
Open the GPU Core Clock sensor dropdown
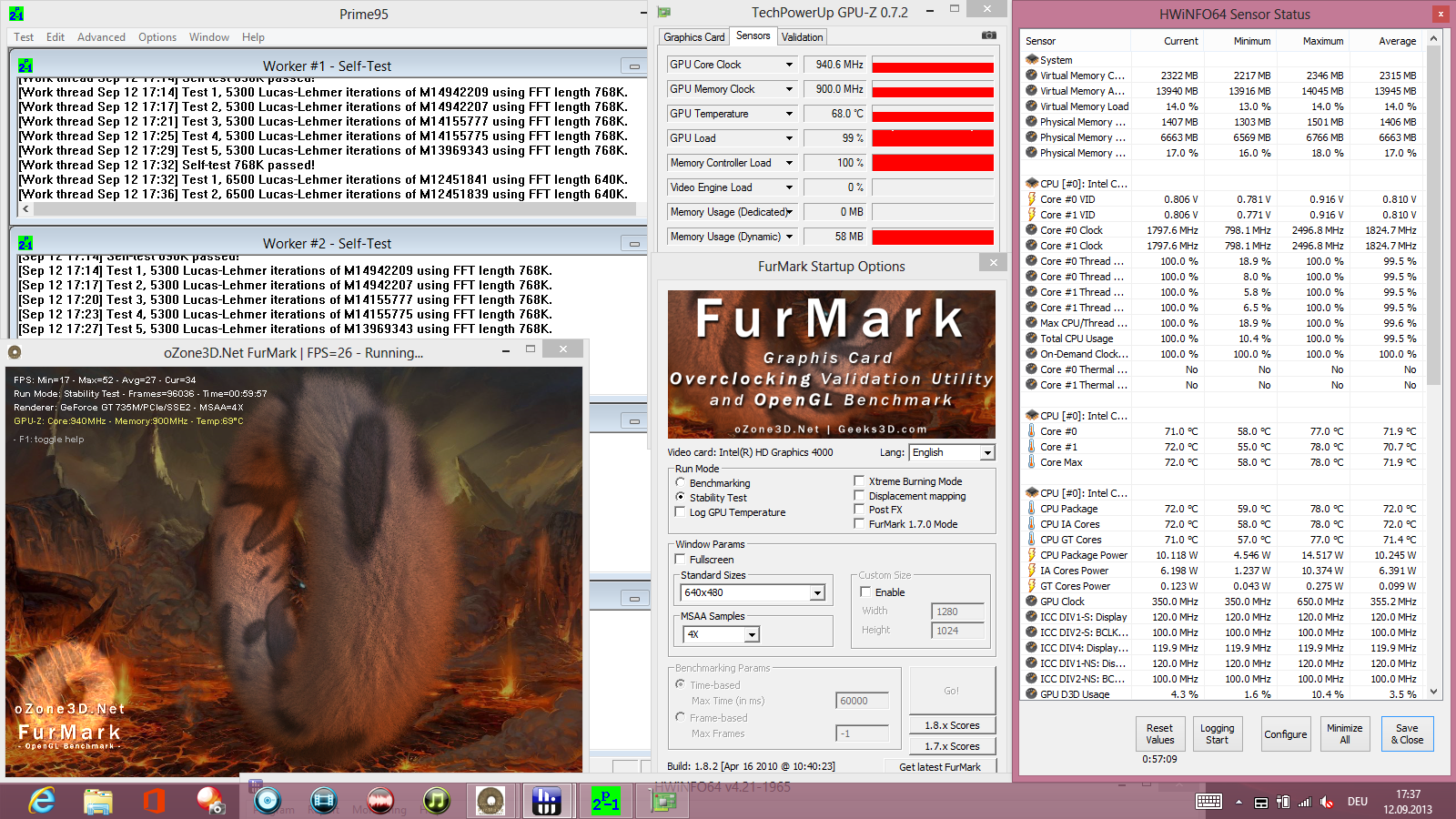(x=789, y=65)
